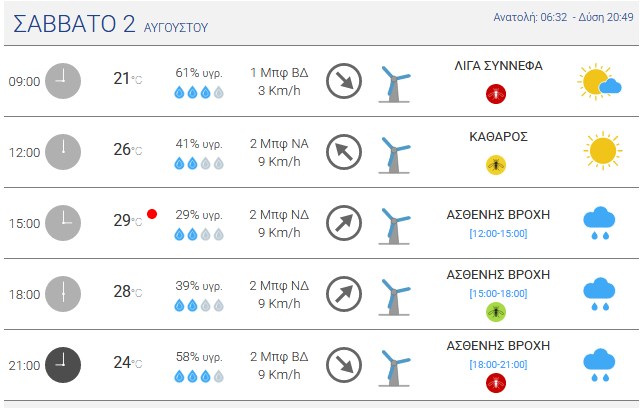Image resolution: width=641 pixels, height=408 pixels.
Task: Click the sun and cloud icon at 09:00
Action: click(x=599, y=81)
